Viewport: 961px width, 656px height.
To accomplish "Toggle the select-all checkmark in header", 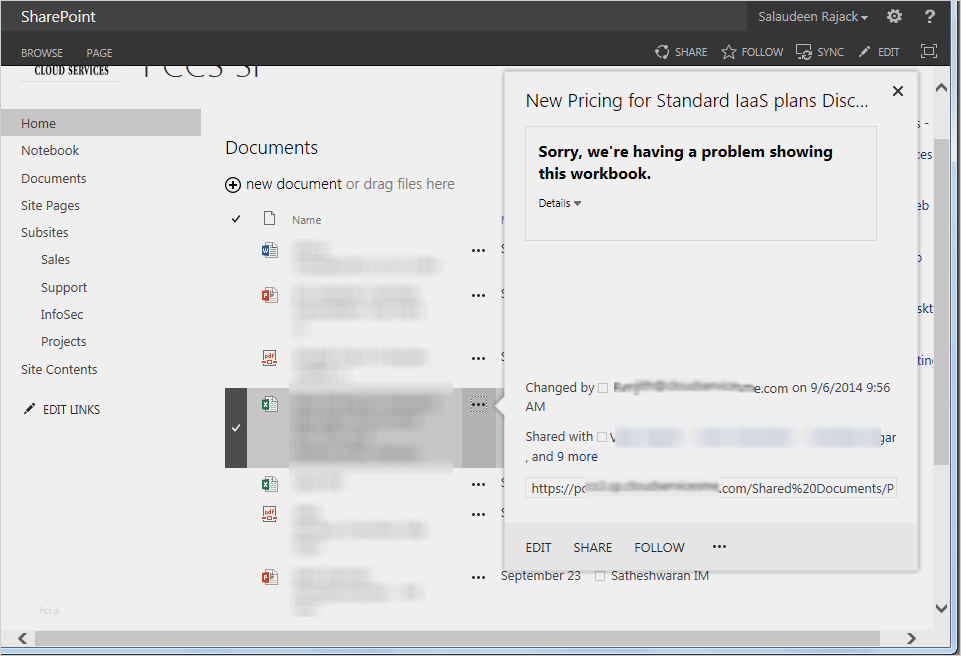I will 236,219.
